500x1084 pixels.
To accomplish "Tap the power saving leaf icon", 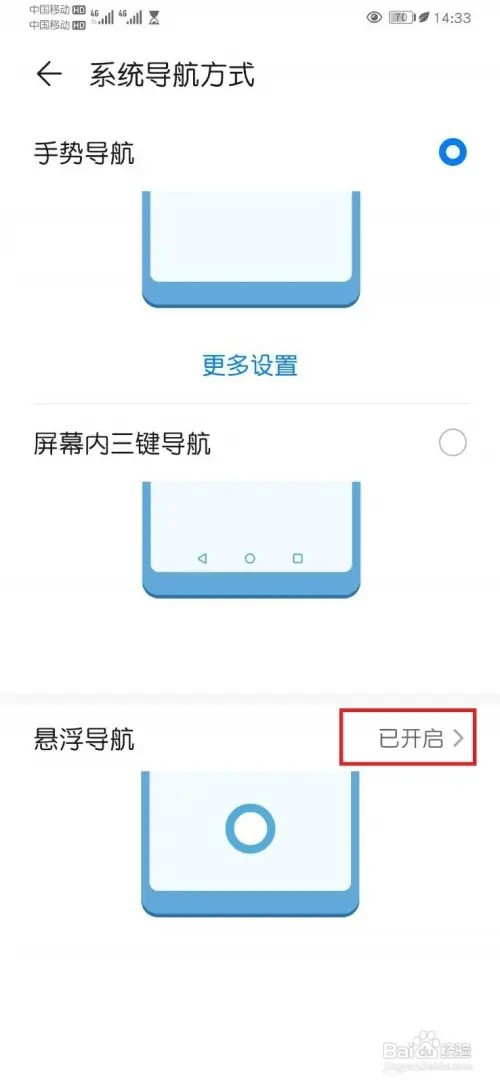I will 421,17.
